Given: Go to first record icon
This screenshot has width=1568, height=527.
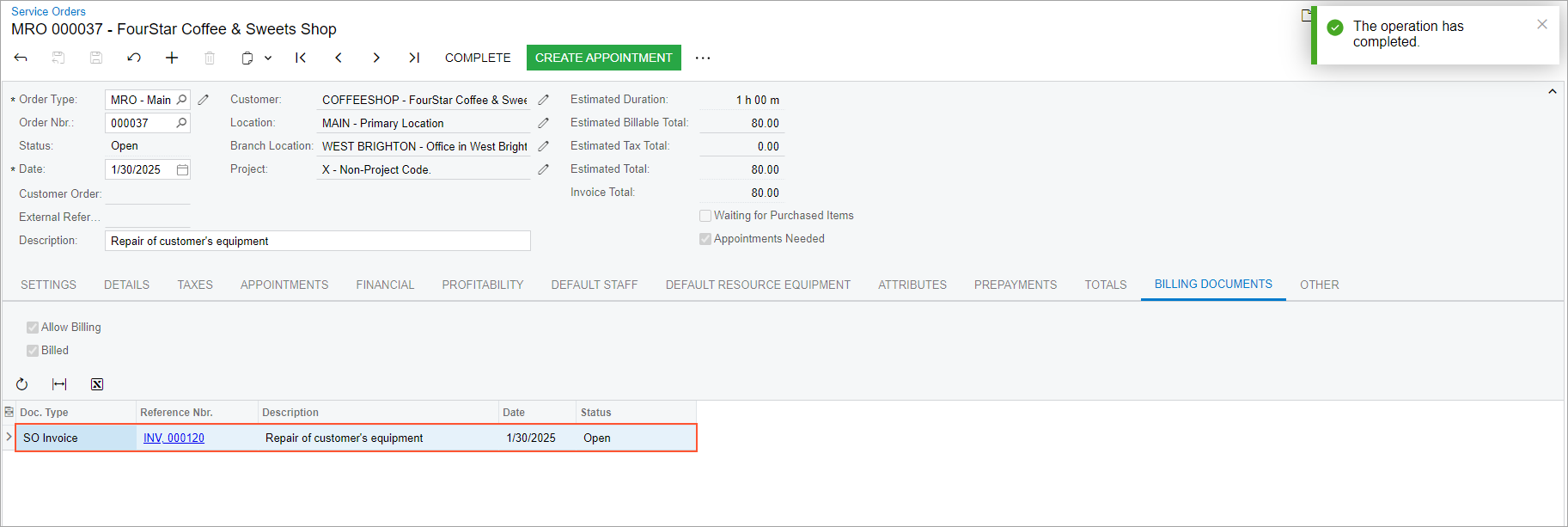Looking at the screenshot, I should (x=301, y=58).
